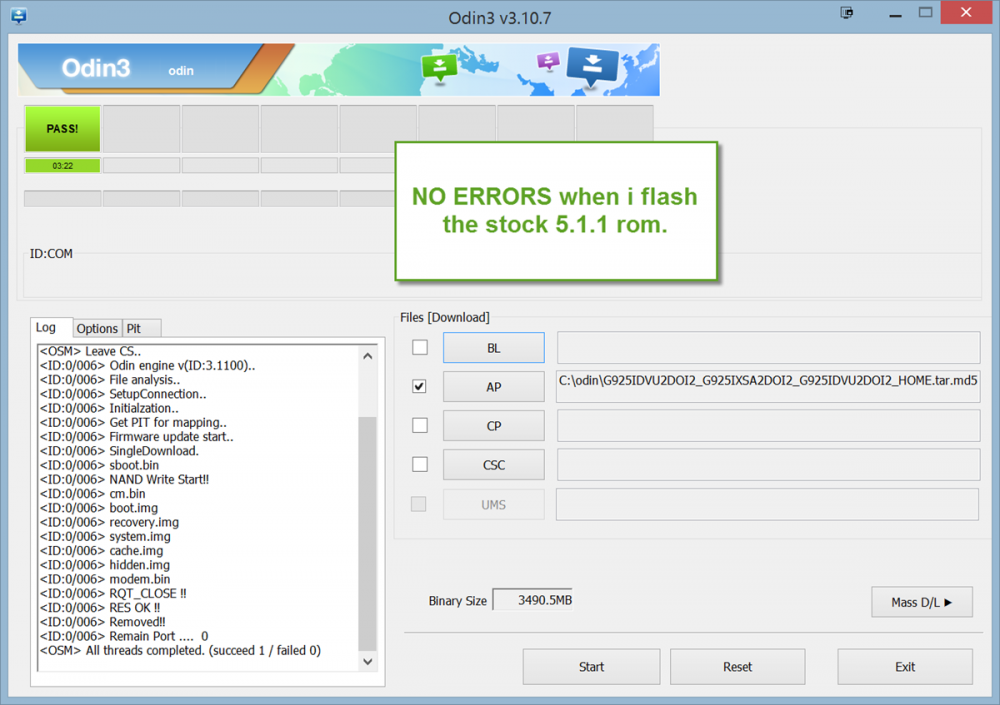Click the Reset button
Image resolution: width=1000 pixels, height=705 pixels.
(737, 667)
